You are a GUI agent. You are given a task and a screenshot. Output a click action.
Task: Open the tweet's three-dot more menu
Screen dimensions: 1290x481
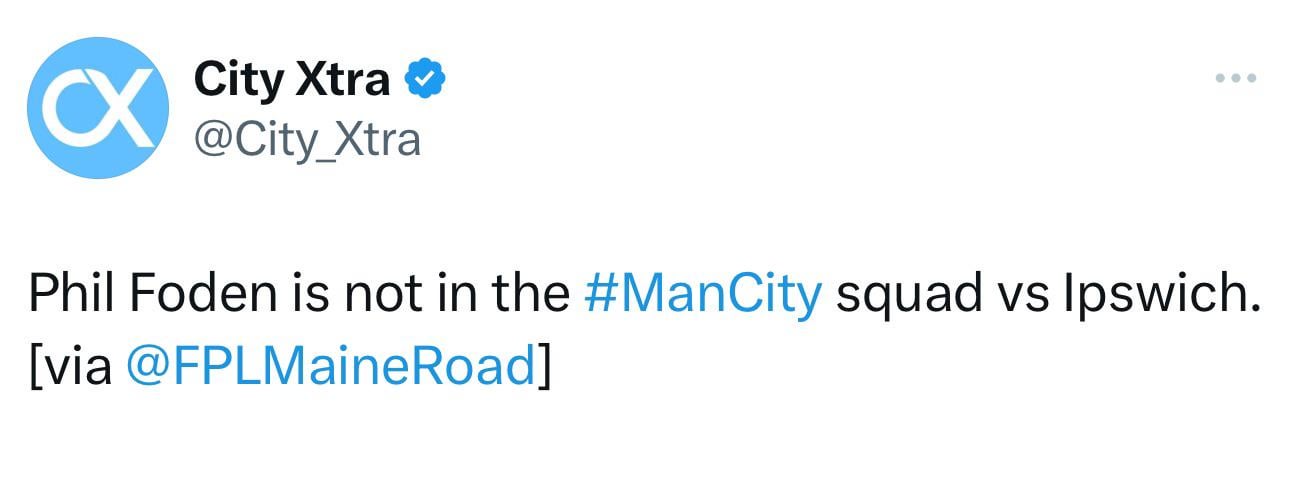click(x=1235, y=78)
